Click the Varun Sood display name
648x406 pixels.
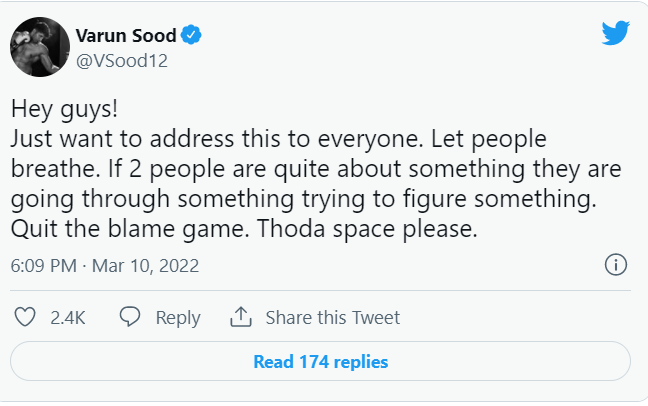[x=126, y=36]
